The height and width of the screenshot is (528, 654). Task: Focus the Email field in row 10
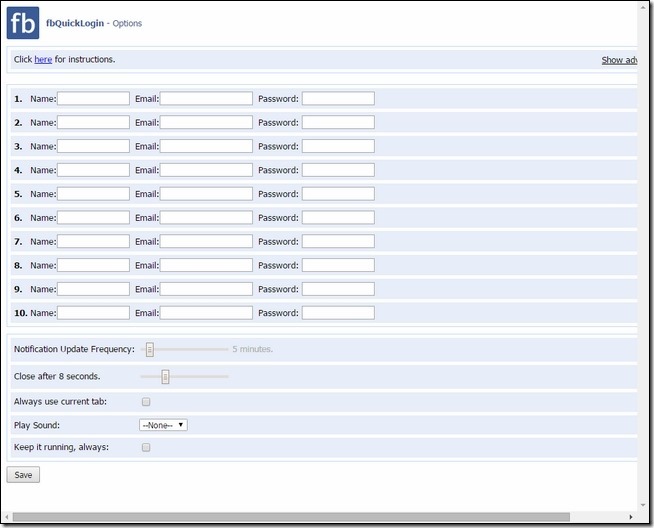(206, 312)
